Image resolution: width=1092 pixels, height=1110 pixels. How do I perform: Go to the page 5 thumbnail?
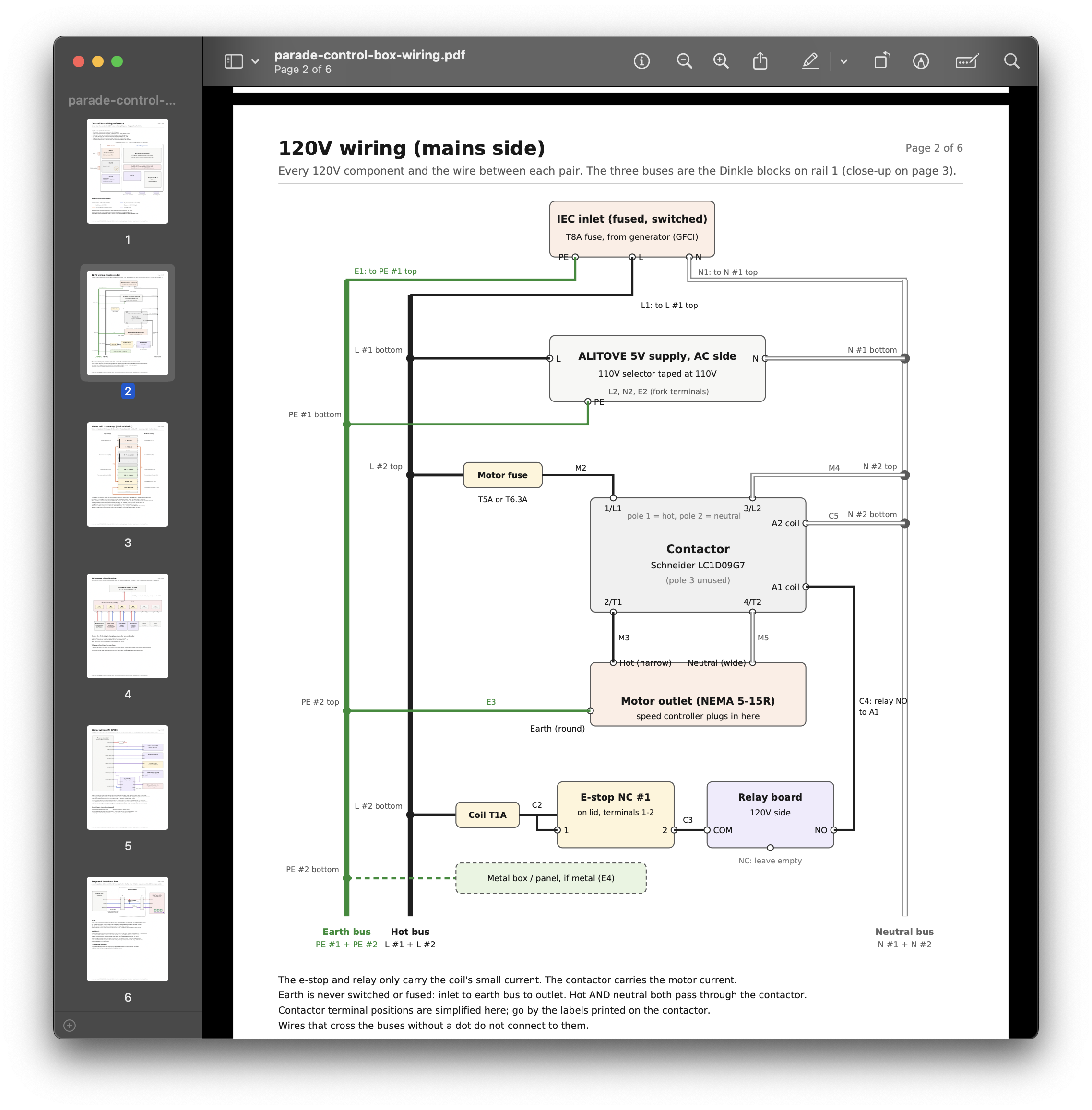click(x=127, y=778)
